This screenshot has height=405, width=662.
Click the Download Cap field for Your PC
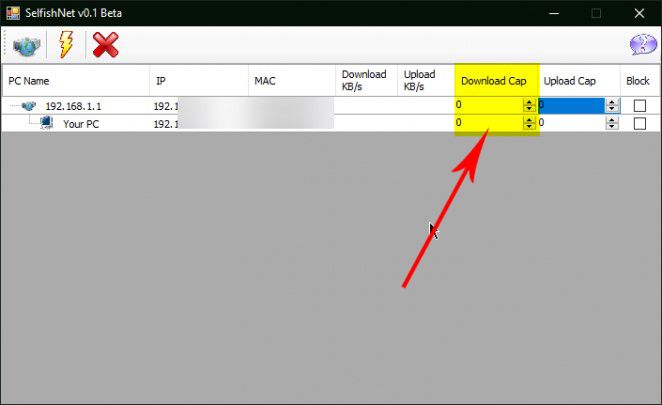(489, 123)
